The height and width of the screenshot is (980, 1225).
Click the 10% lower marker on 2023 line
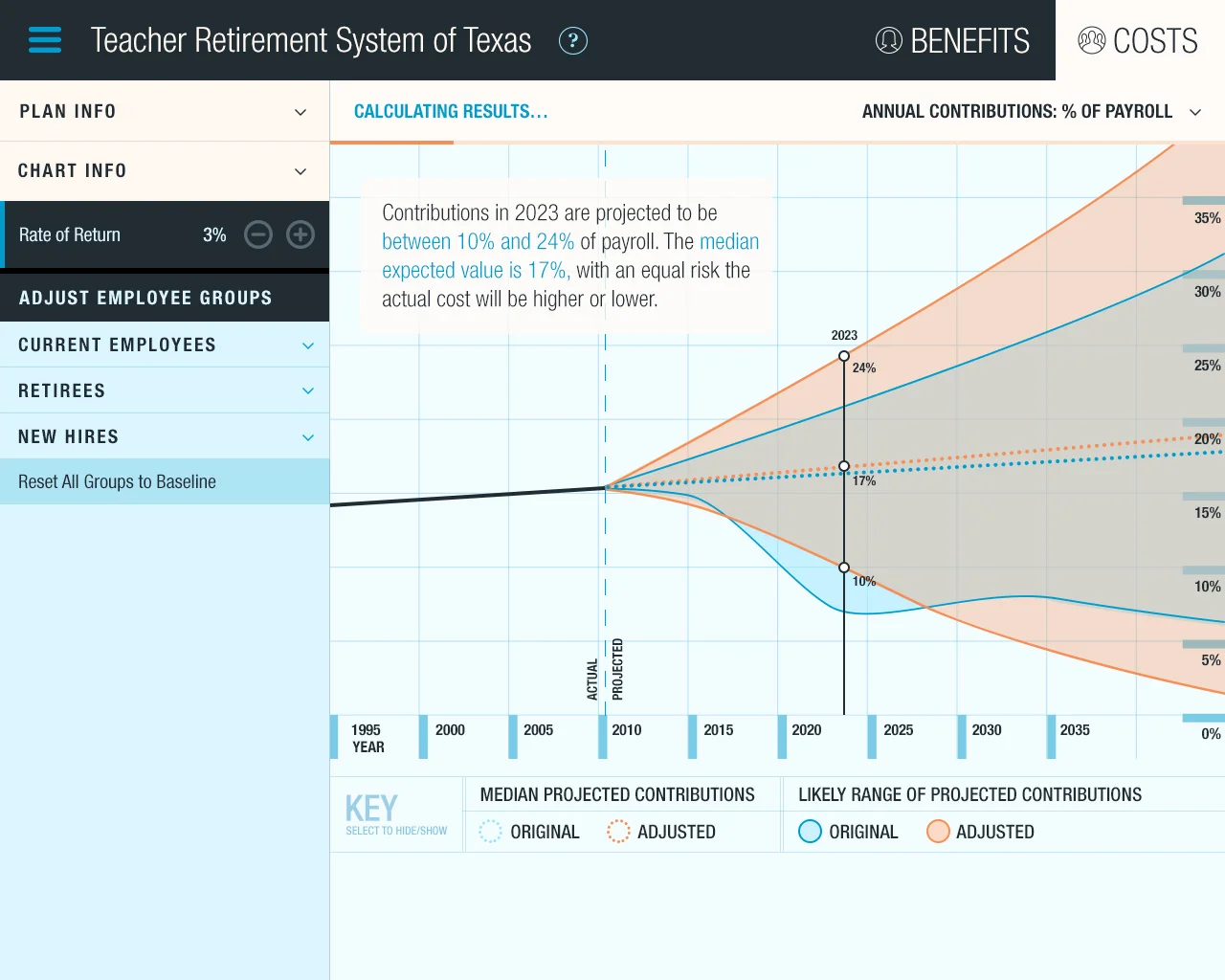(x=844, y=568)
